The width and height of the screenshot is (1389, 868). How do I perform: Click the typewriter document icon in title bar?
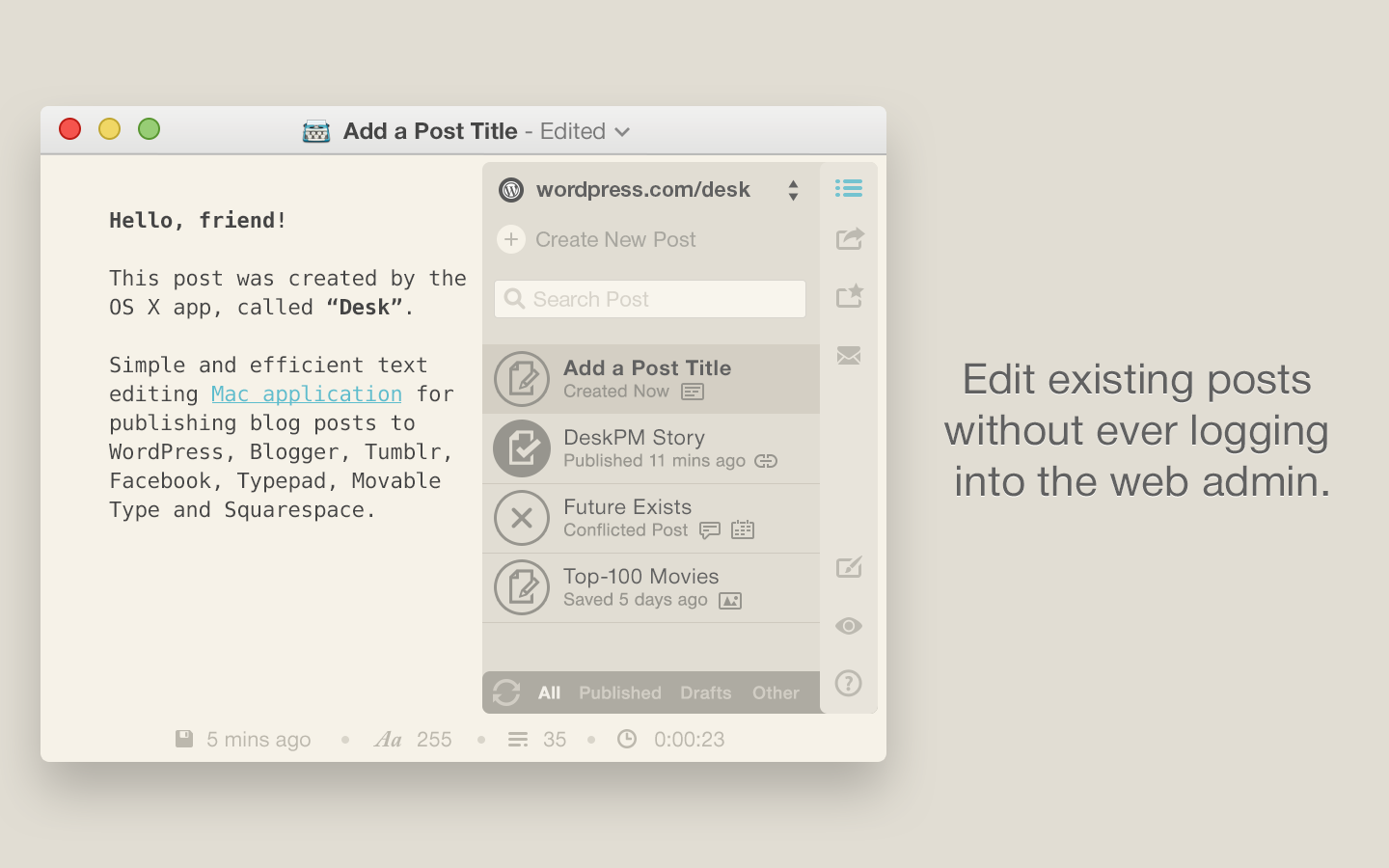point(316,131)
